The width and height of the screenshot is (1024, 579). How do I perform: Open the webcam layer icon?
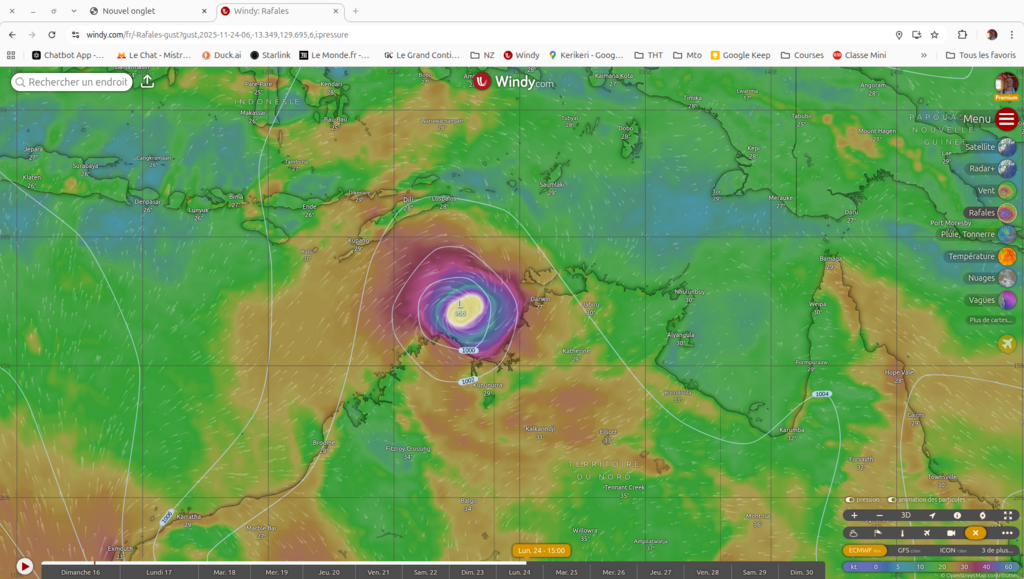tap(951, 533)
